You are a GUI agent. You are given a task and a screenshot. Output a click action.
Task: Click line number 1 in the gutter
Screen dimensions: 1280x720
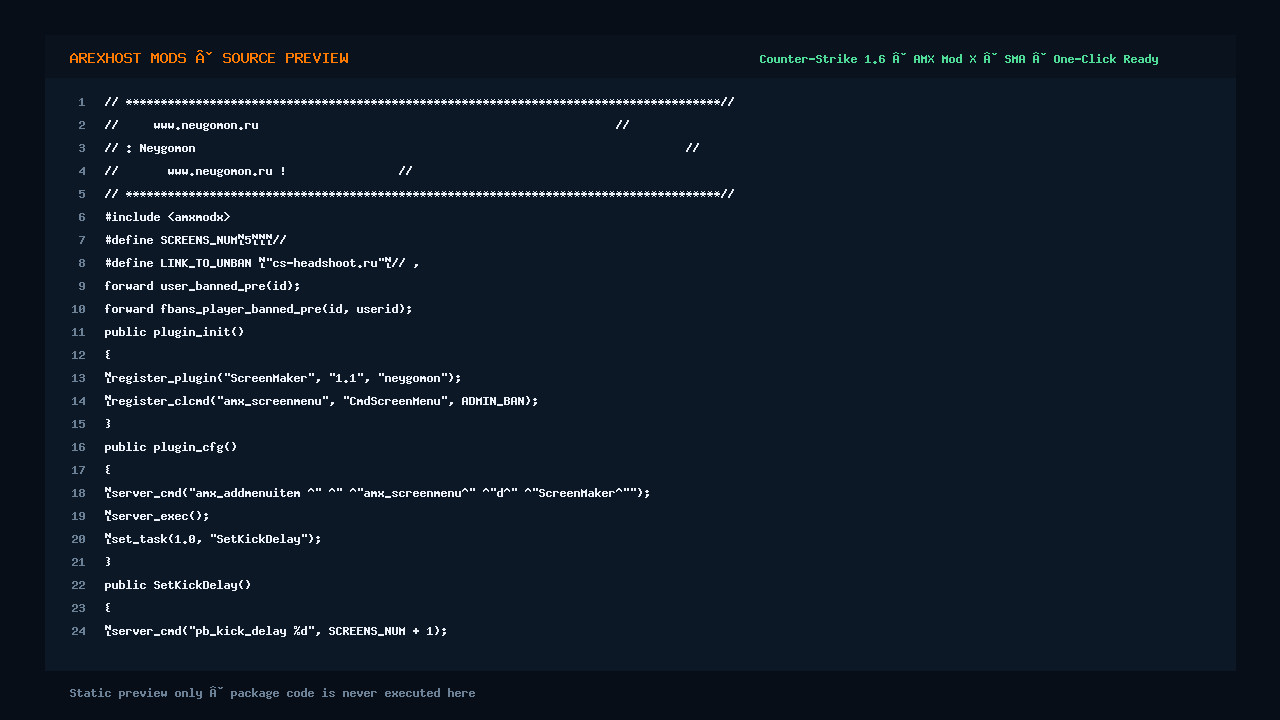82,102
